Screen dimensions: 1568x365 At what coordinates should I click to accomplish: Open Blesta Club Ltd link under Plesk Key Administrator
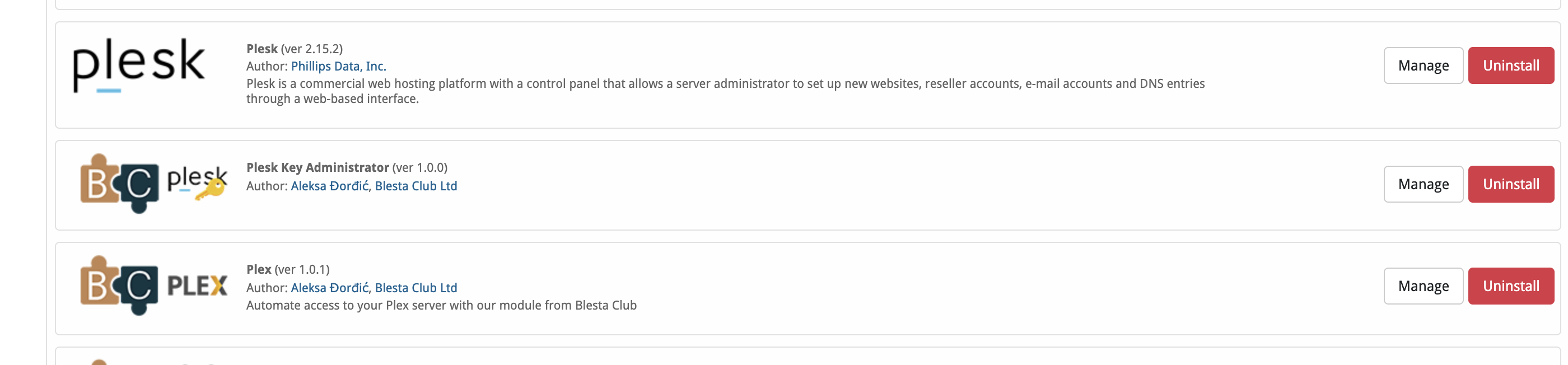point(416,186)
